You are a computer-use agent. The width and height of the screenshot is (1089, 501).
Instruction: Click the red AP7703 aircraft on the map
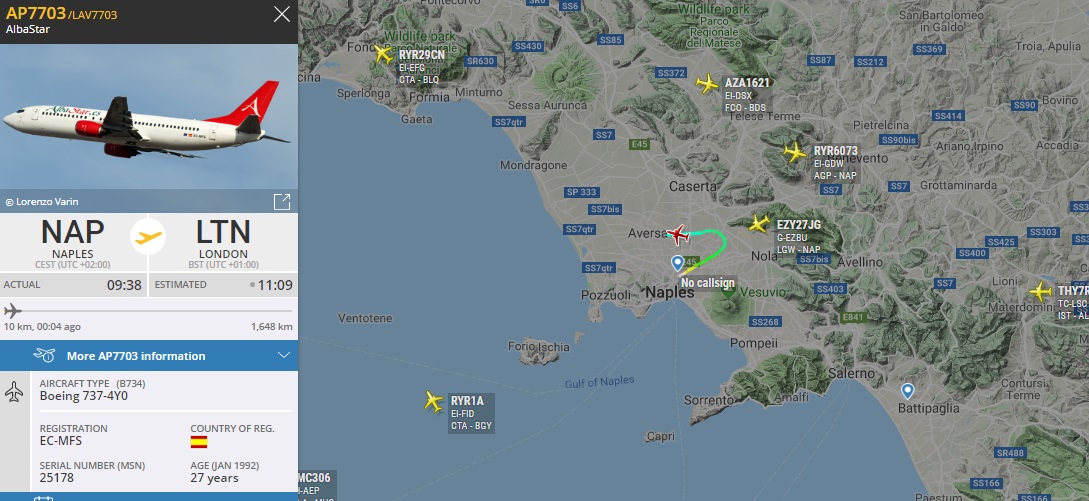(x=677, y=235)
